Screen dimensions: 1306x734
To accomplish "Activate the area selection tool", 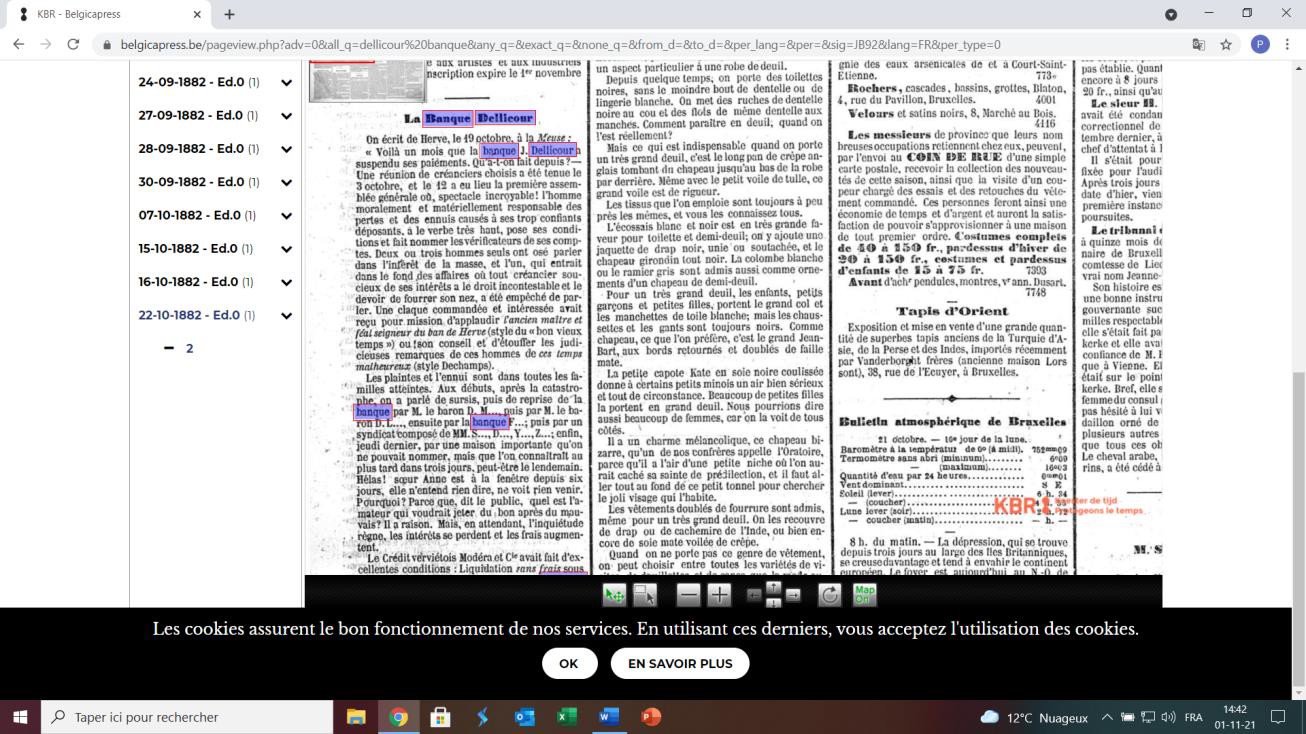I will [645, 595].
